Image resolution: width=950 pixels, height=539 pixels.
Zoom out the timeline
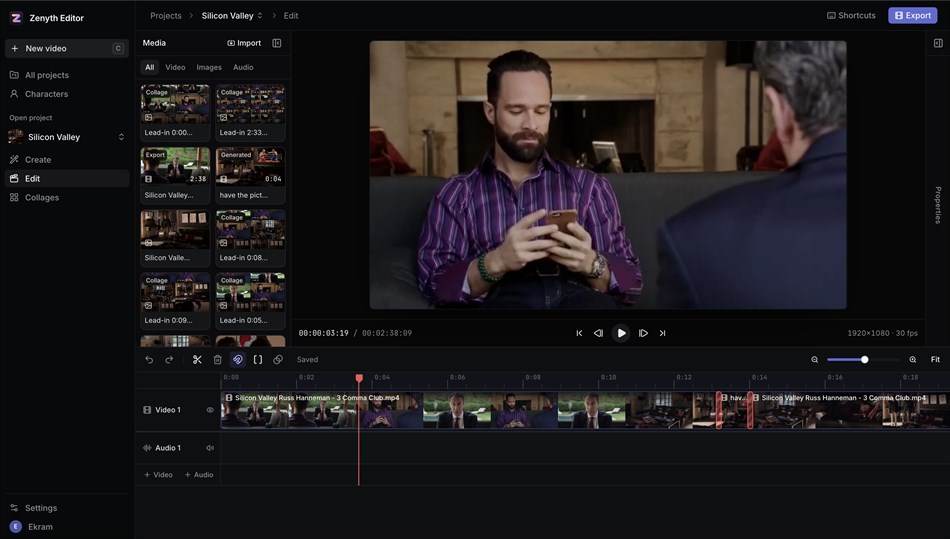815,360
